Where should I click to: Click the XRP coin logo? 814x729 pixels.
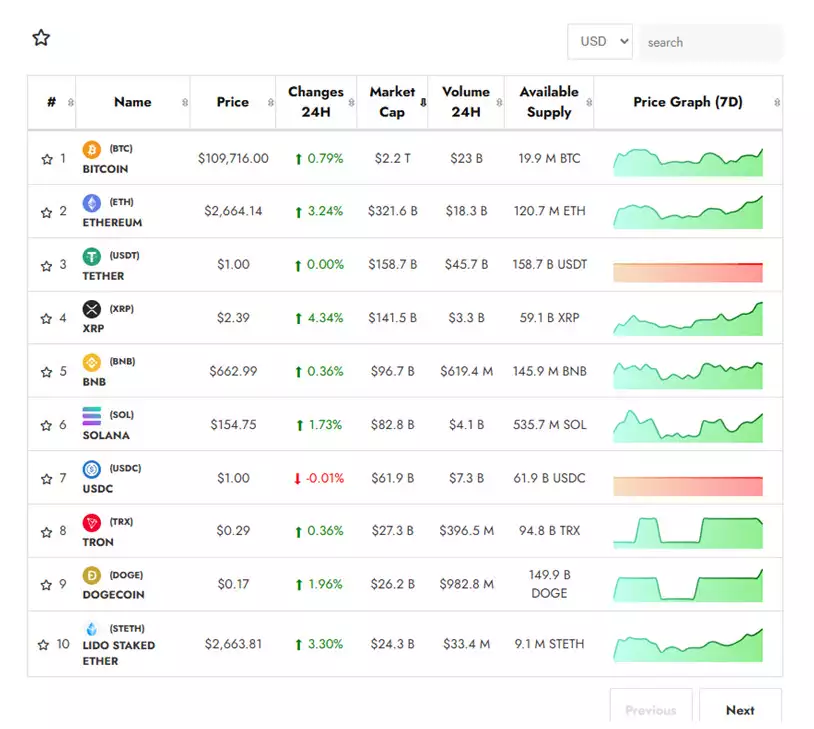[x=92, y=309]
